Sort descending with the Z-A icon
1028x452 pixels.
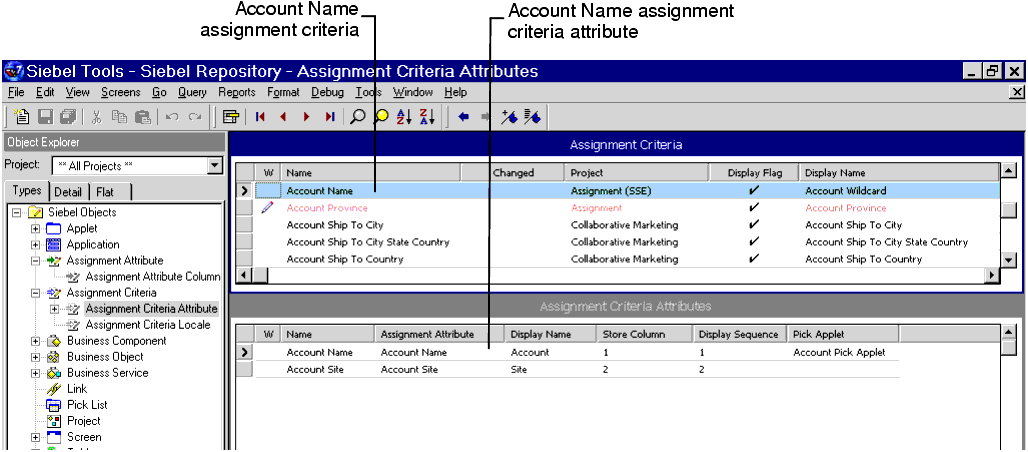click(x=427, y=117)
